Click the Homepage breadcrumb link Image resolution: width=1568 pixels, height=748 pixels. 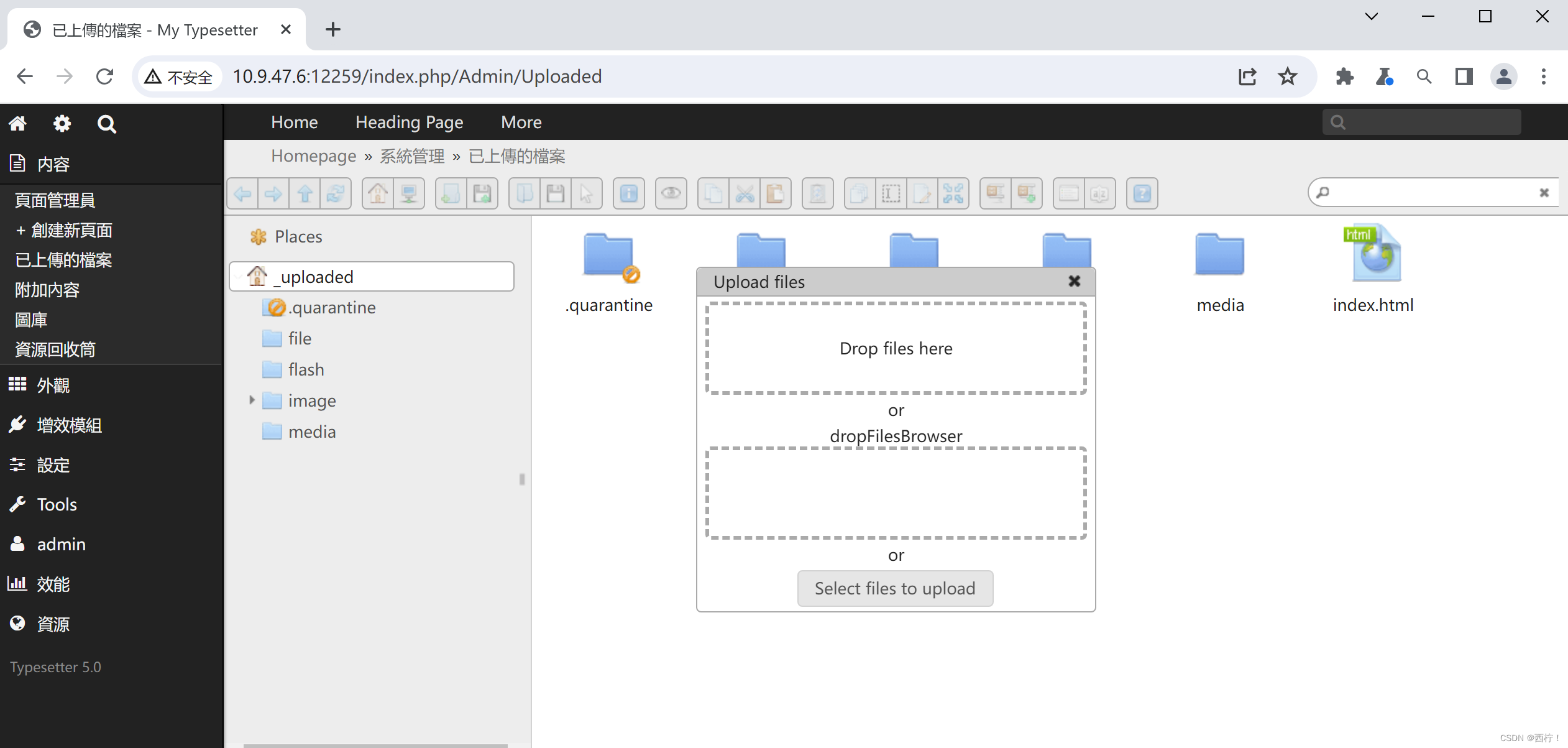point(313,155)
